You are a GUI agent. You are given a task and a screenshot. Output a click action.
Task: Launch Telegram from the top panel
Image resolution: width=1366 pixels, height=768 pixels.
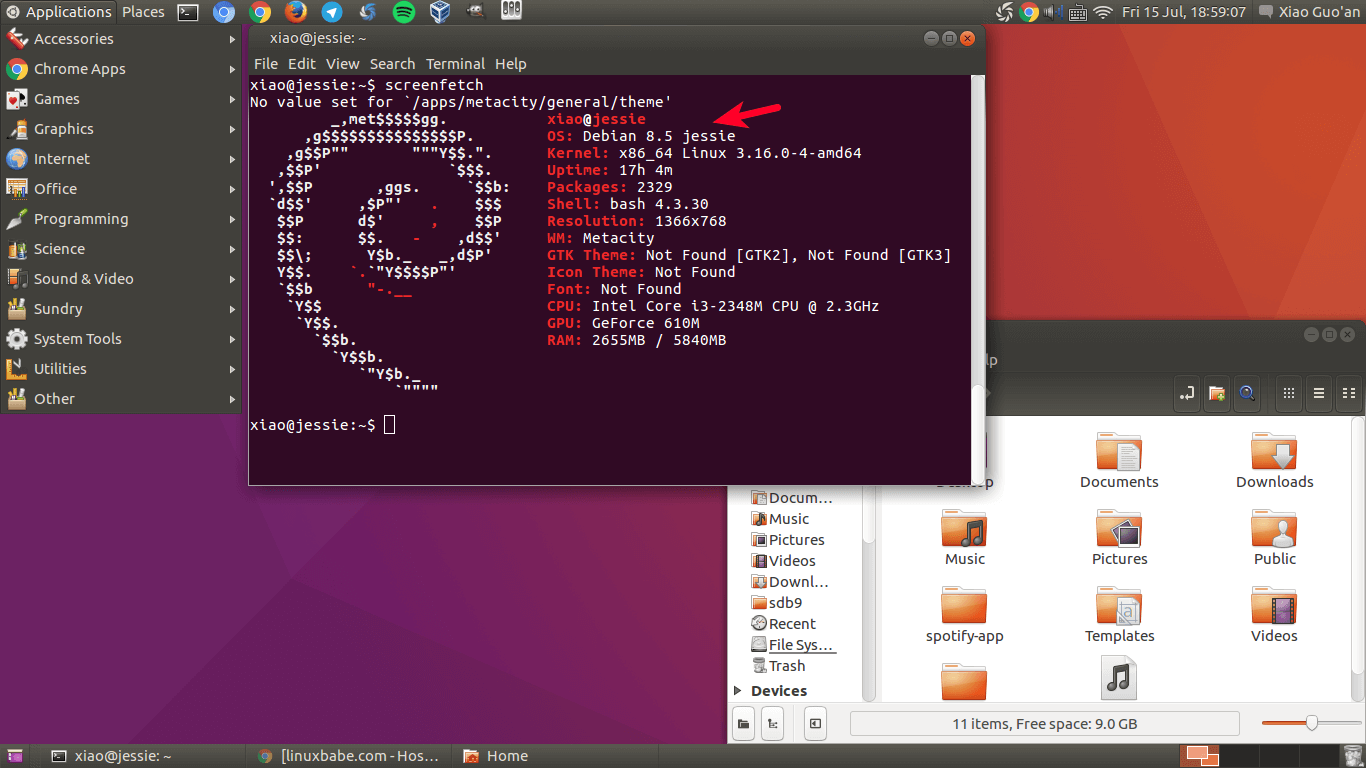pos(331,12)
